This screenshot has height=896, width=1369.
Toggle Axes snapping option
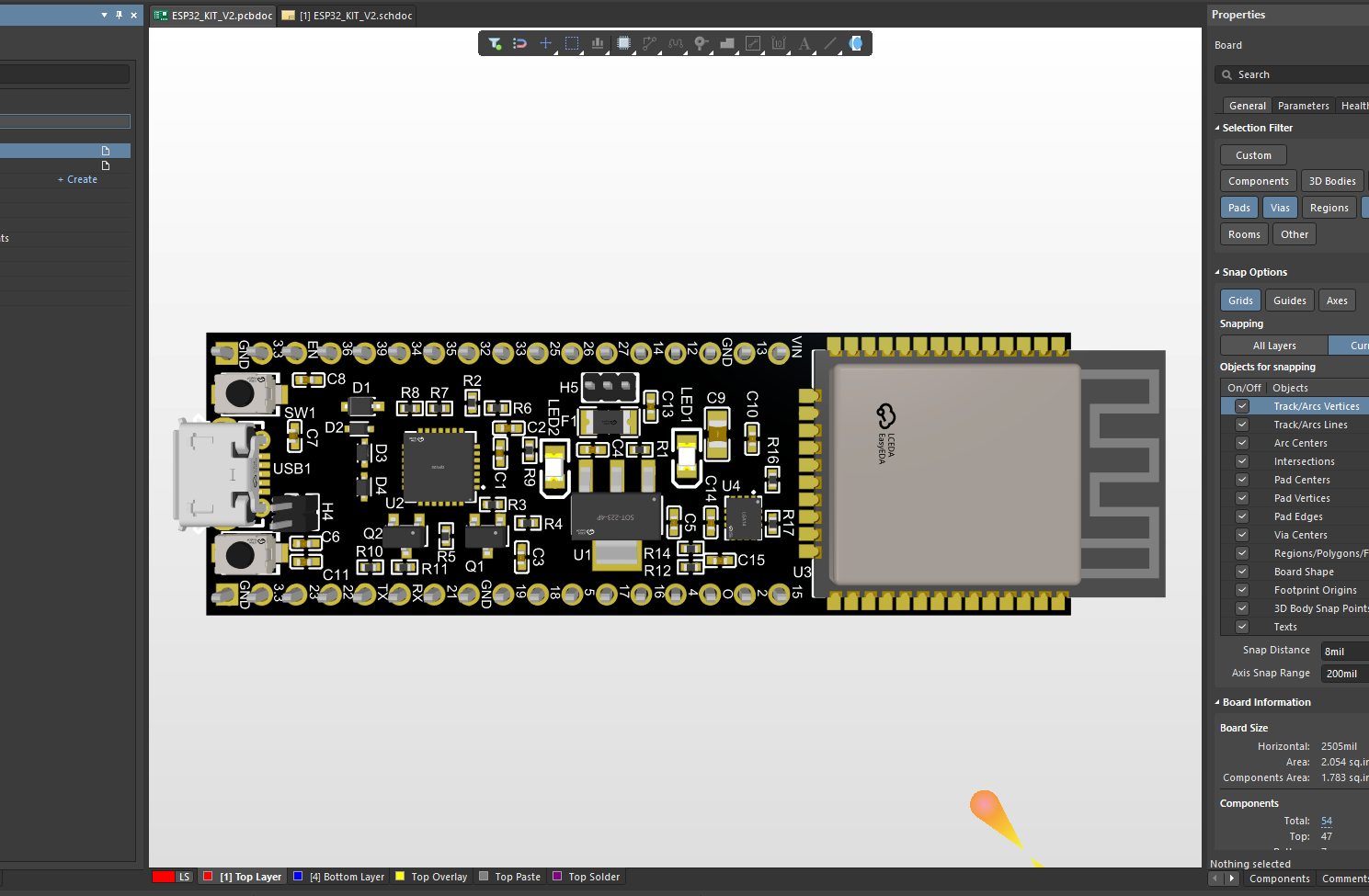tap(1337, 301)
